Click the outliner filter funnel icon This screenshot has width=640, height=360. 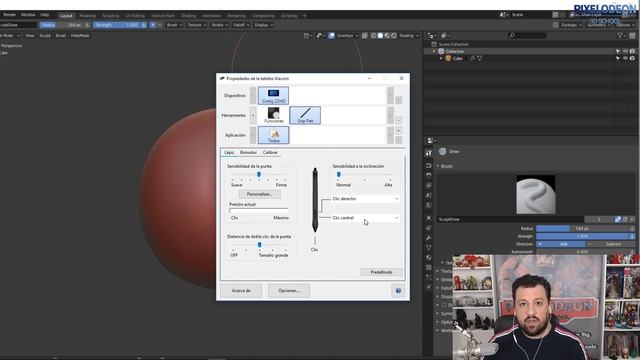620,36
